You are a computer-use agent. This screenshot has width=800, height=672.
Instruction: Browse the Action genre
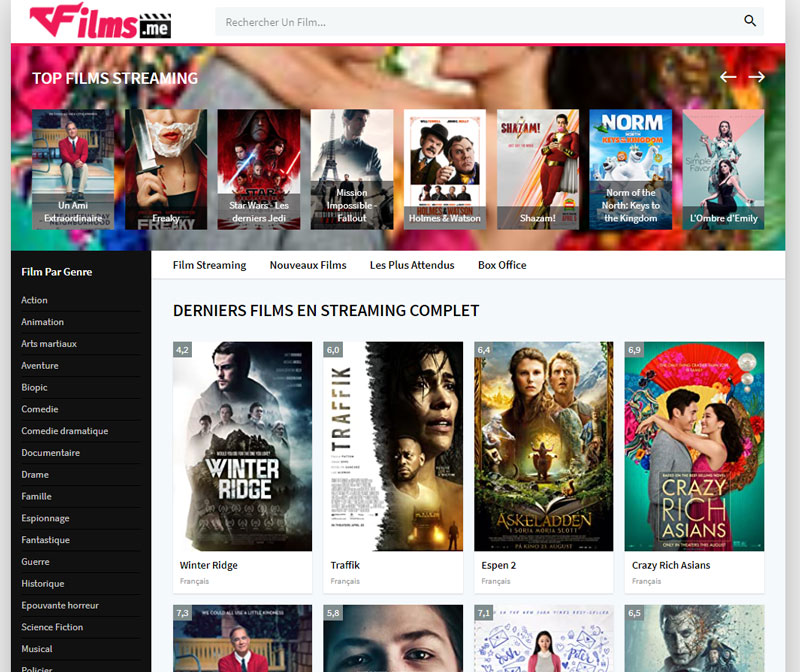point(34,300)
